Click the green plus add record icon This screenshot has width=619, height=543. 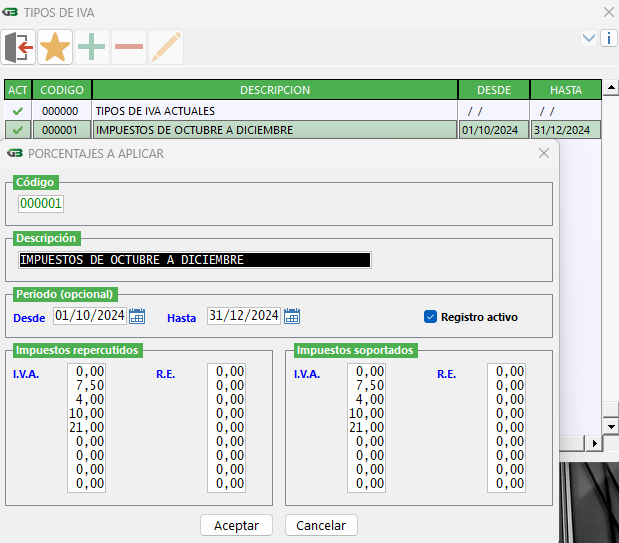click(x=92, y=47)
